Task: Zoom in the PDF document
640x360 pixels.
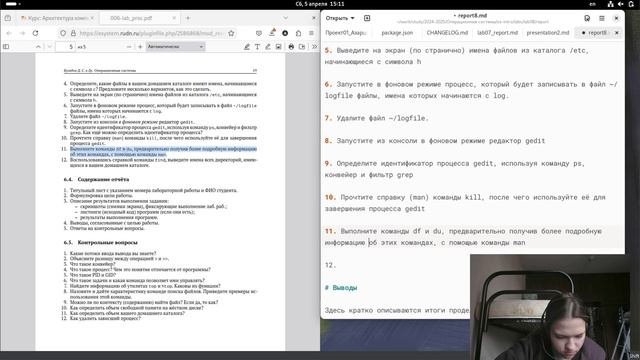Action: (x=140, y=47)
